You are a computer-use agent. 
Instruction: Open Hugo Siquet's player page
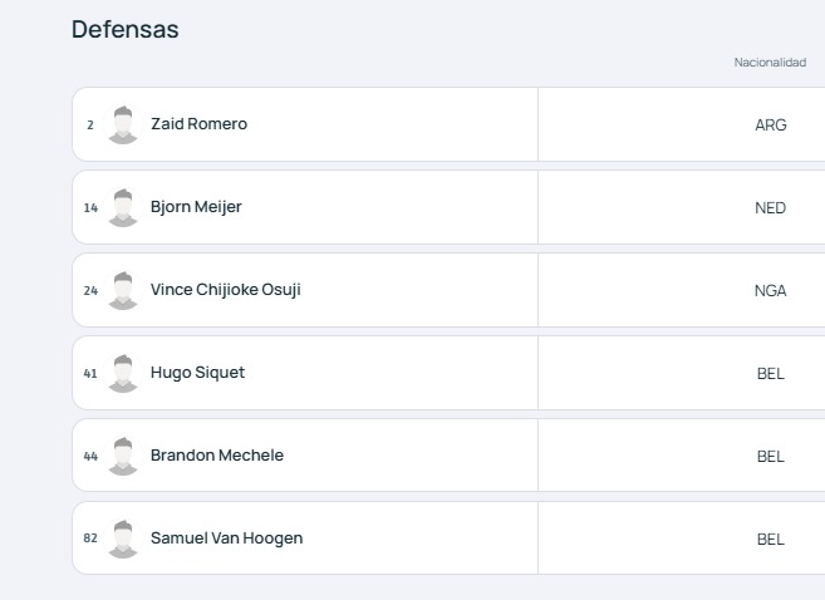click(x=197, y=373)
